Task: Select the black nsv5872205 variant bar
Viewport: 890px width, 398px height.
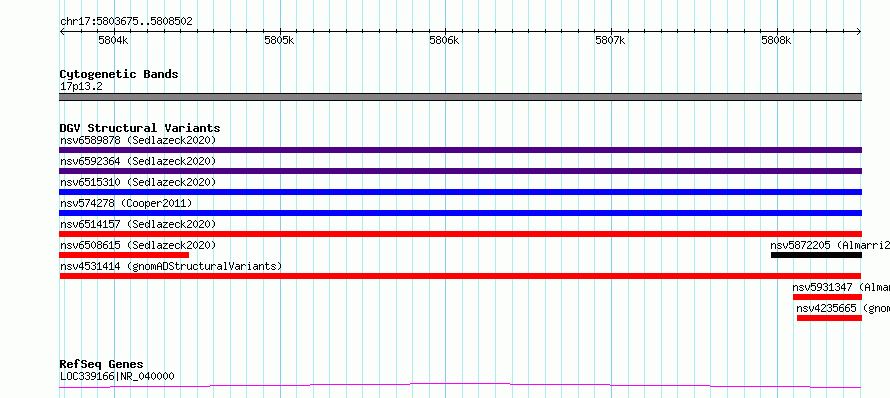Action: pos(816,255)
